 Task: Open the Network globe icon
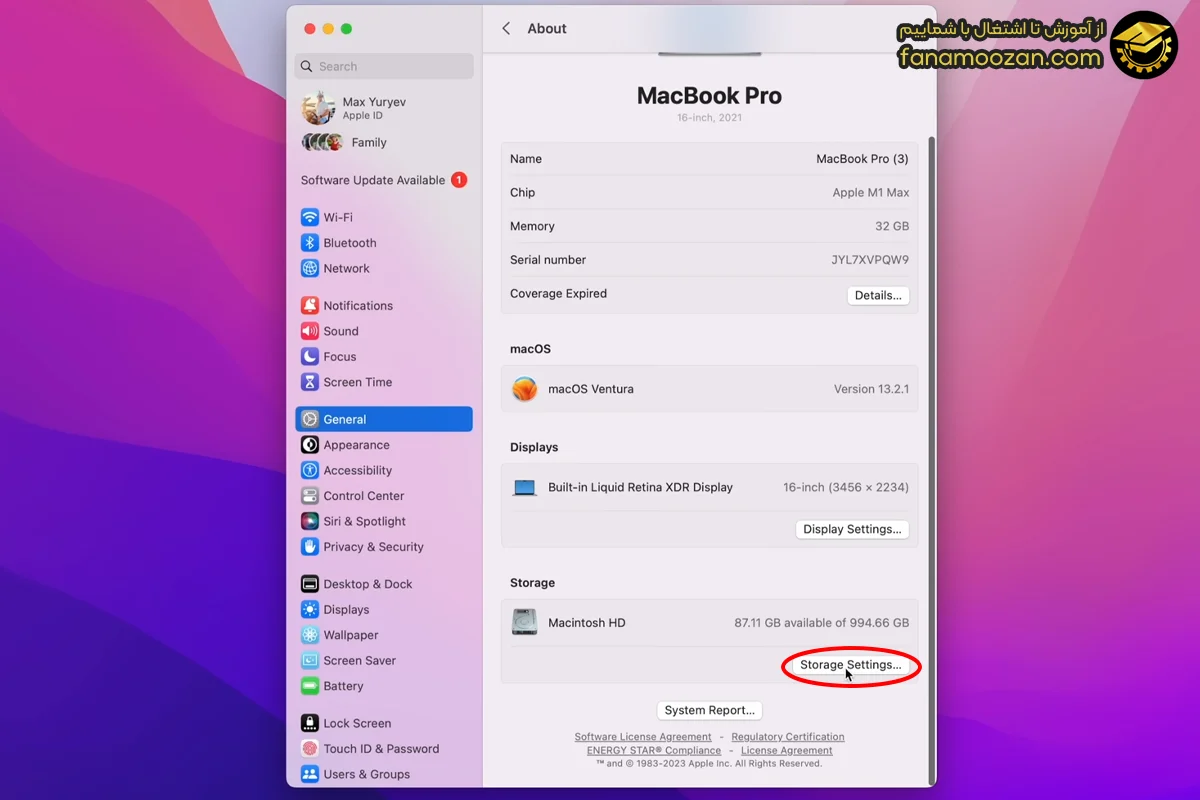tap(310, 268)
